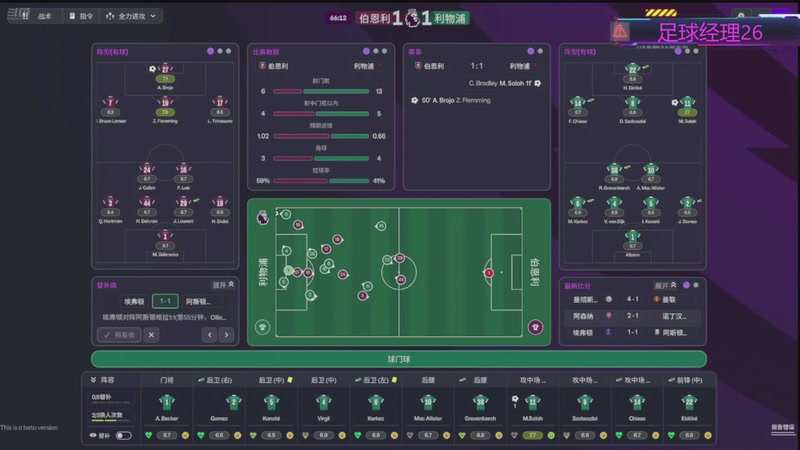Image resolution: width=800 pixels, height=450 pixels.
Task: Expand the 替补席 panel with 展开
Action: [223, 285]
